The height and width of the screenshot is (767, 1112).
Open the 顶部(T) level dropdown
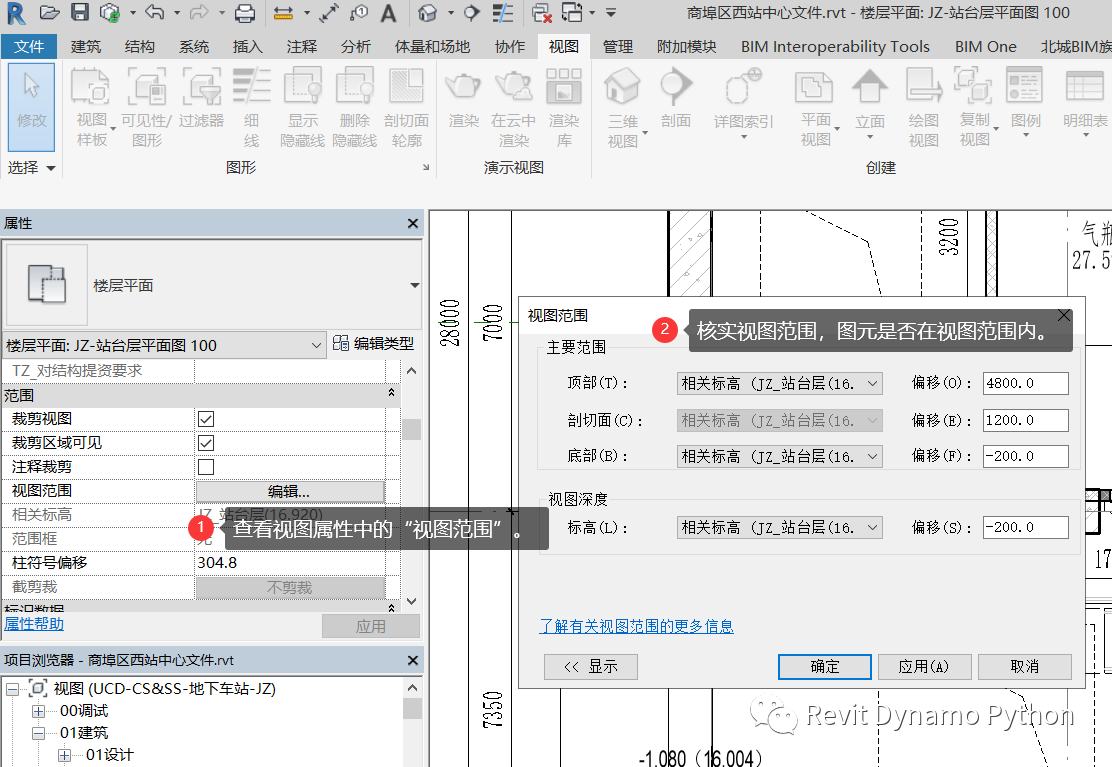pos(779,384)
